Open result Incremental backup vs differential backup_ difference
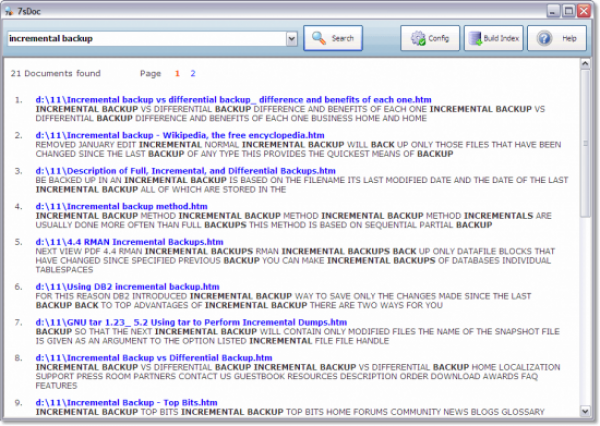This screenshot has height=426, width=600. coord(233,100)
